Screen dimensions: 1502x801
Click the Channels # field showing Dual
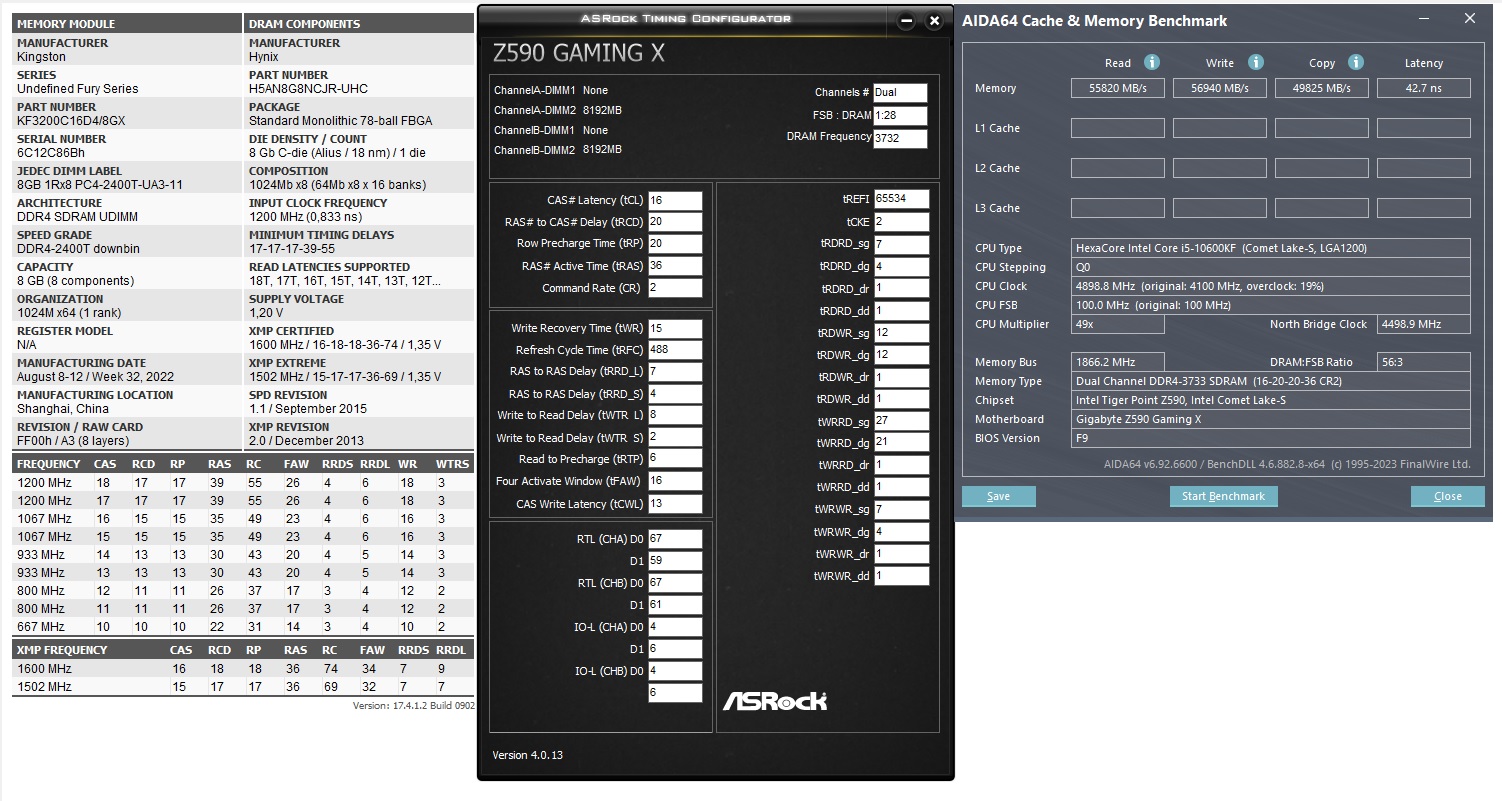pos(900,93)
